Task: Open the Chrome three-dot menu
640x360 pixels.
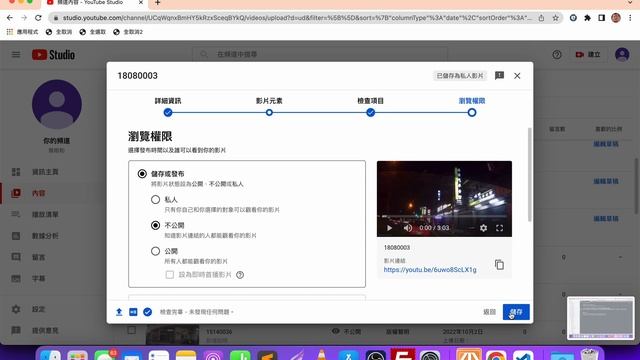Action: (630, 18)
